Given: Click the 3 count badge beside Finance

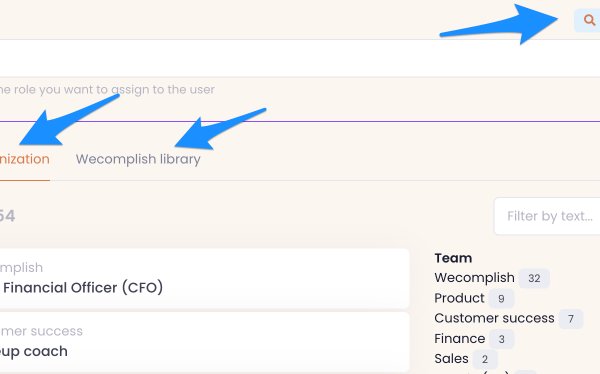Looking at the screenshot, I should (x=502, y=339).
